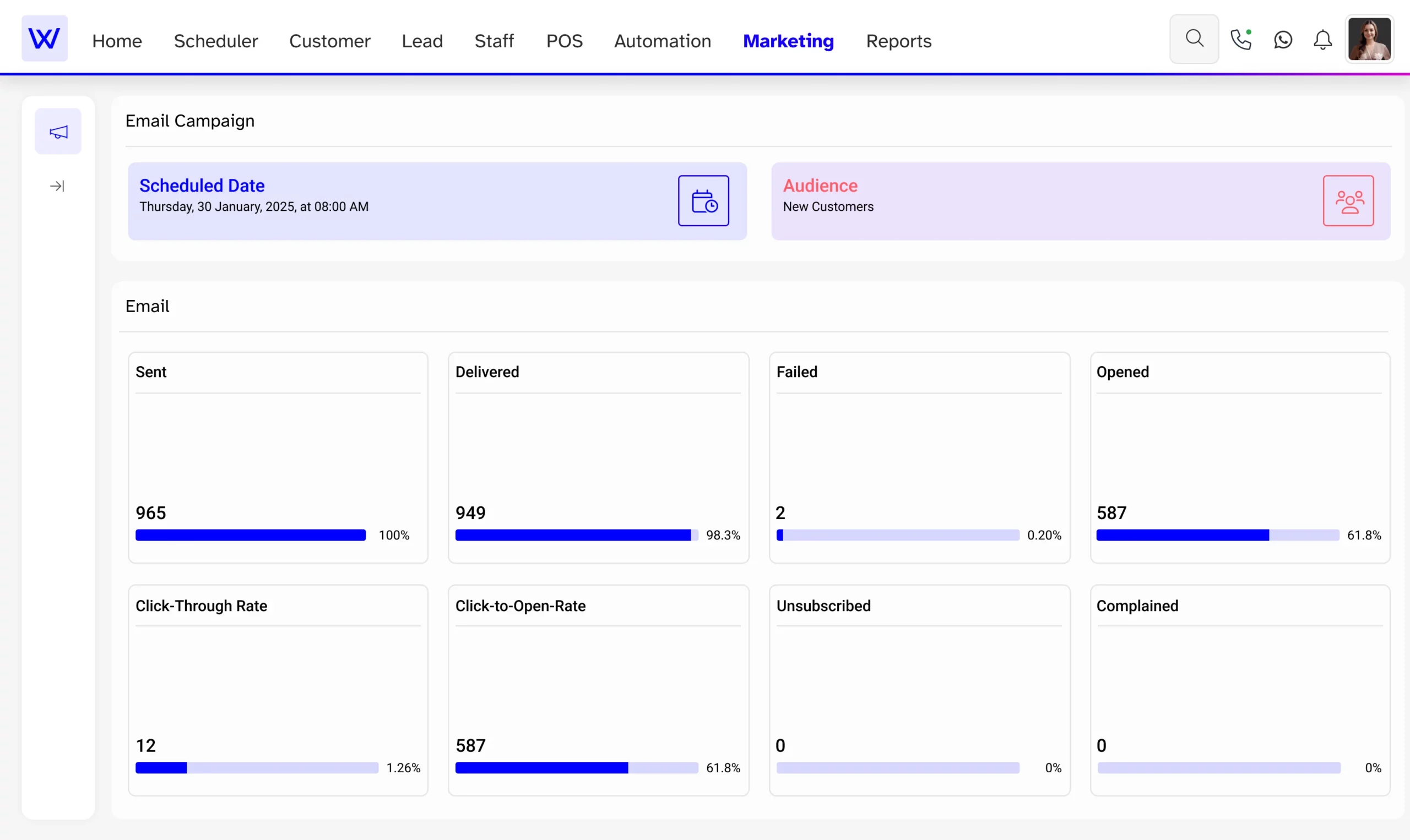
Task: Navigate to the Automation menu
Action: click(x=662, y=41)
